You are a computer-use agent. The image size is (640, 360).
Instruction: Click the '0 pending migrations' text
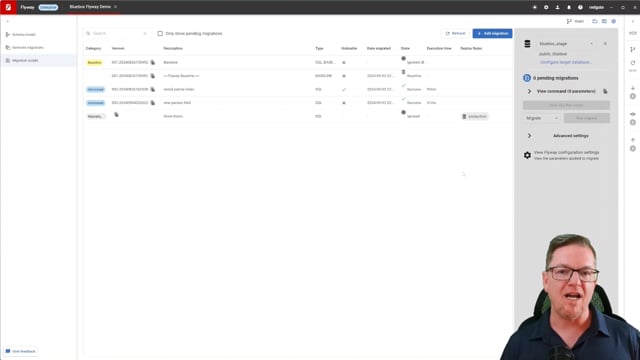(x=556, y=78)
